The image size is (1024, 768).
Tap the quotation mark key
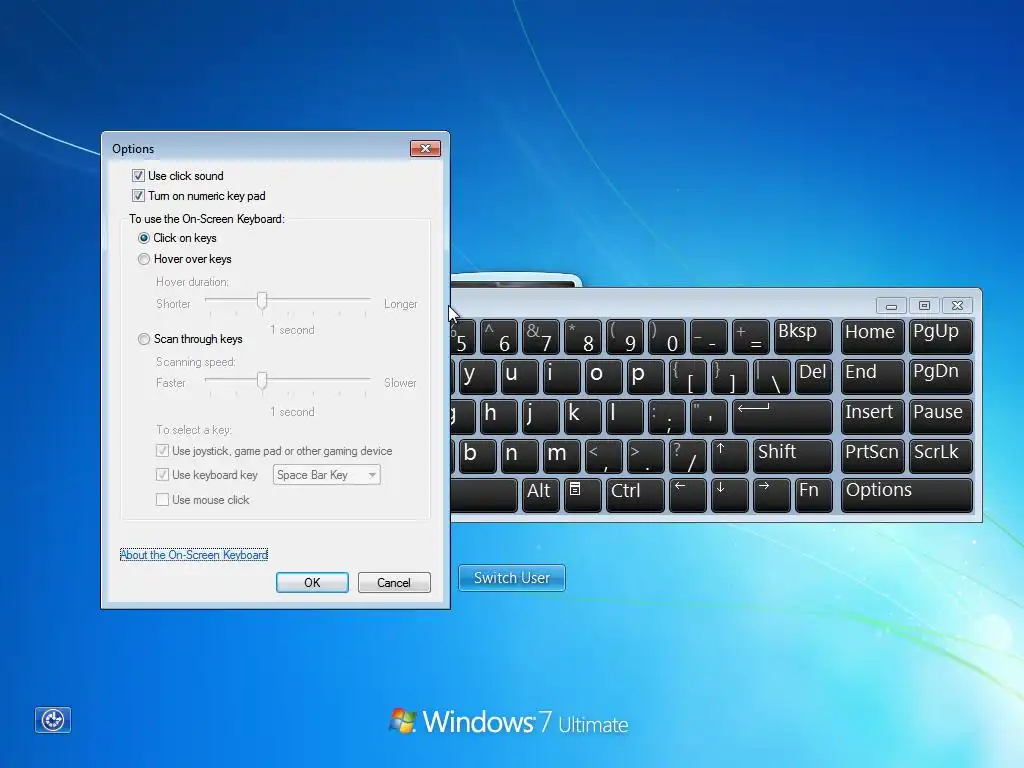pos(709,417)
